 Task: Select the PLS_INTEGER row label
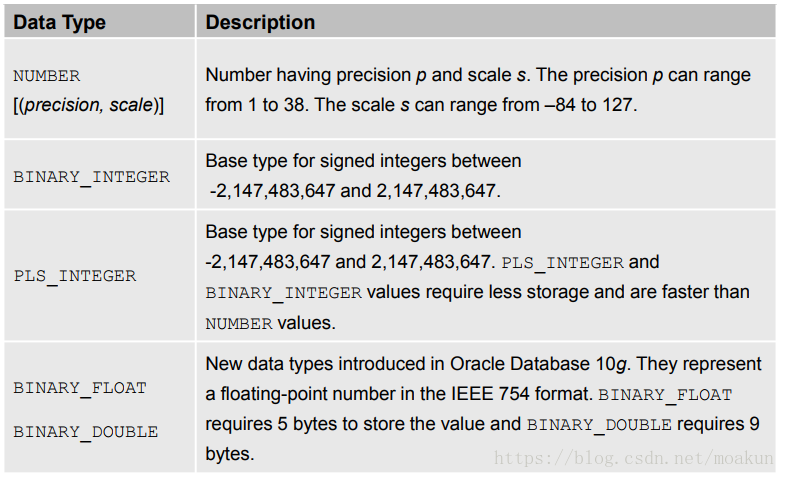(75, 276)
